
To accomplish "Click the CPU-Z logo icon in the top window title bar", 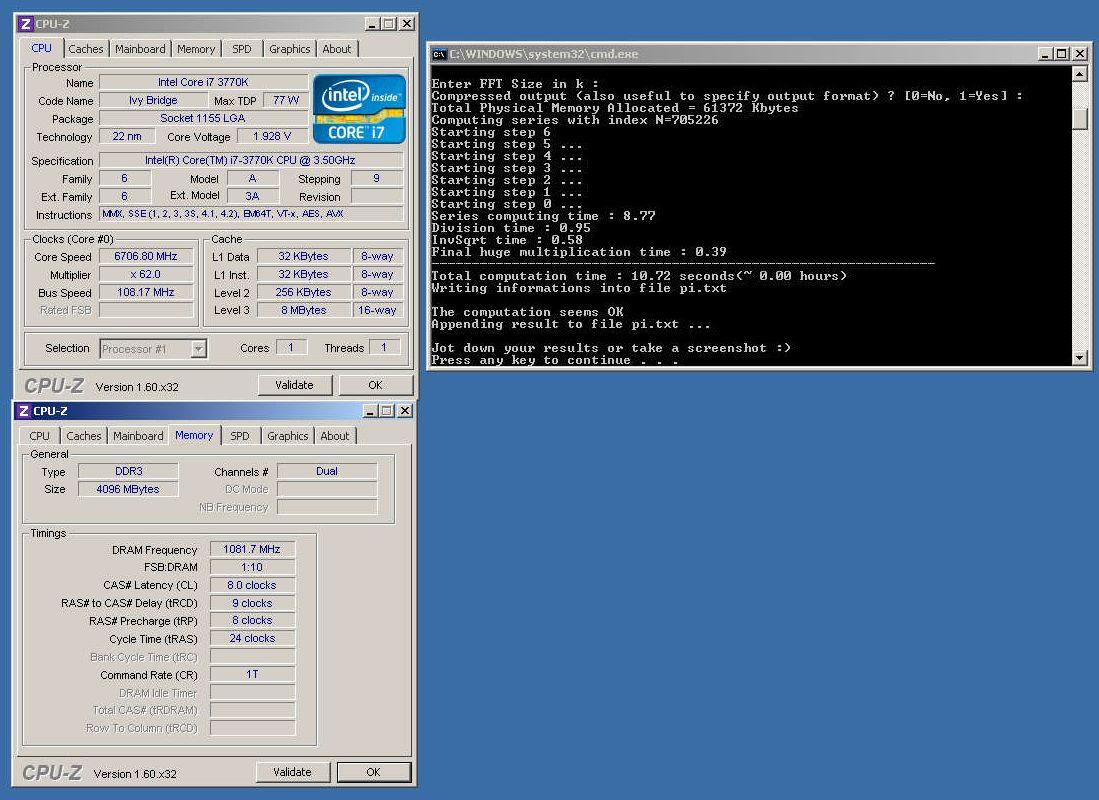I will point(25,24).
